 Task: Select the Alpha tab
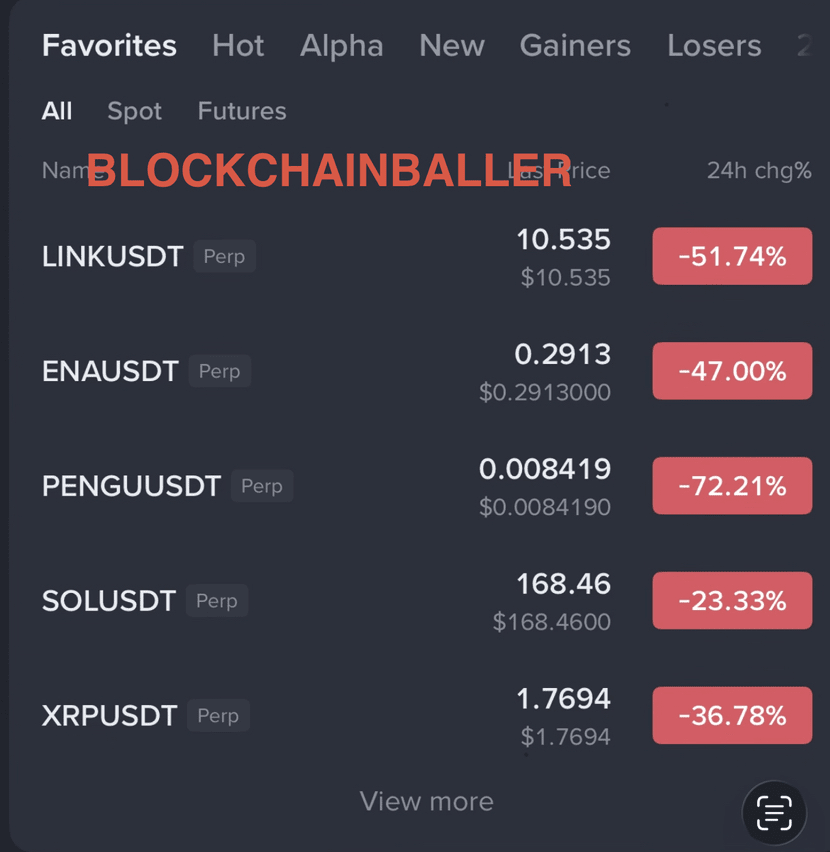(341, 46)
